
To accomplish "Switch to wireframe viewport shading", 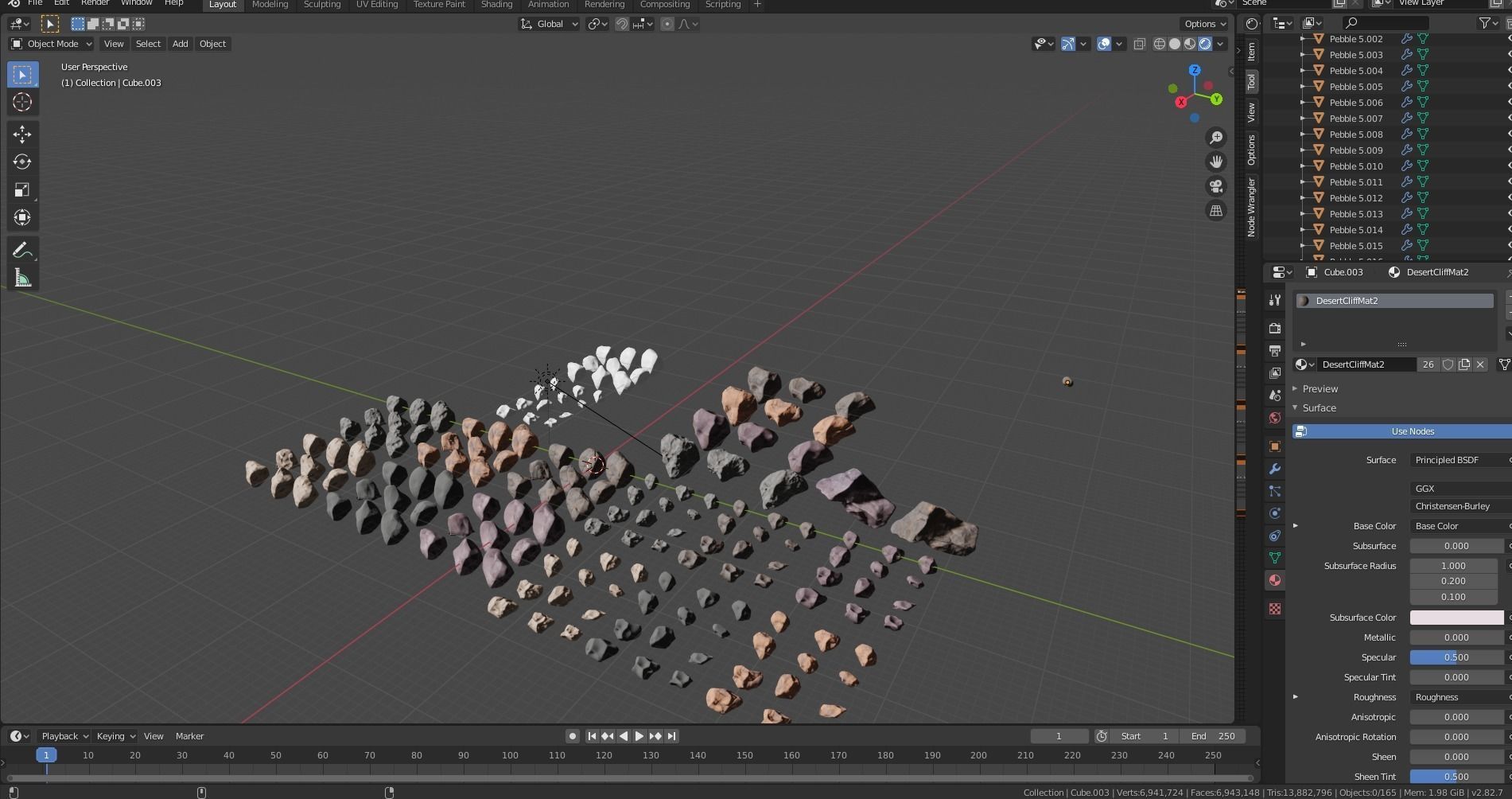I will pyautogui.click(x=1160, y=44).
